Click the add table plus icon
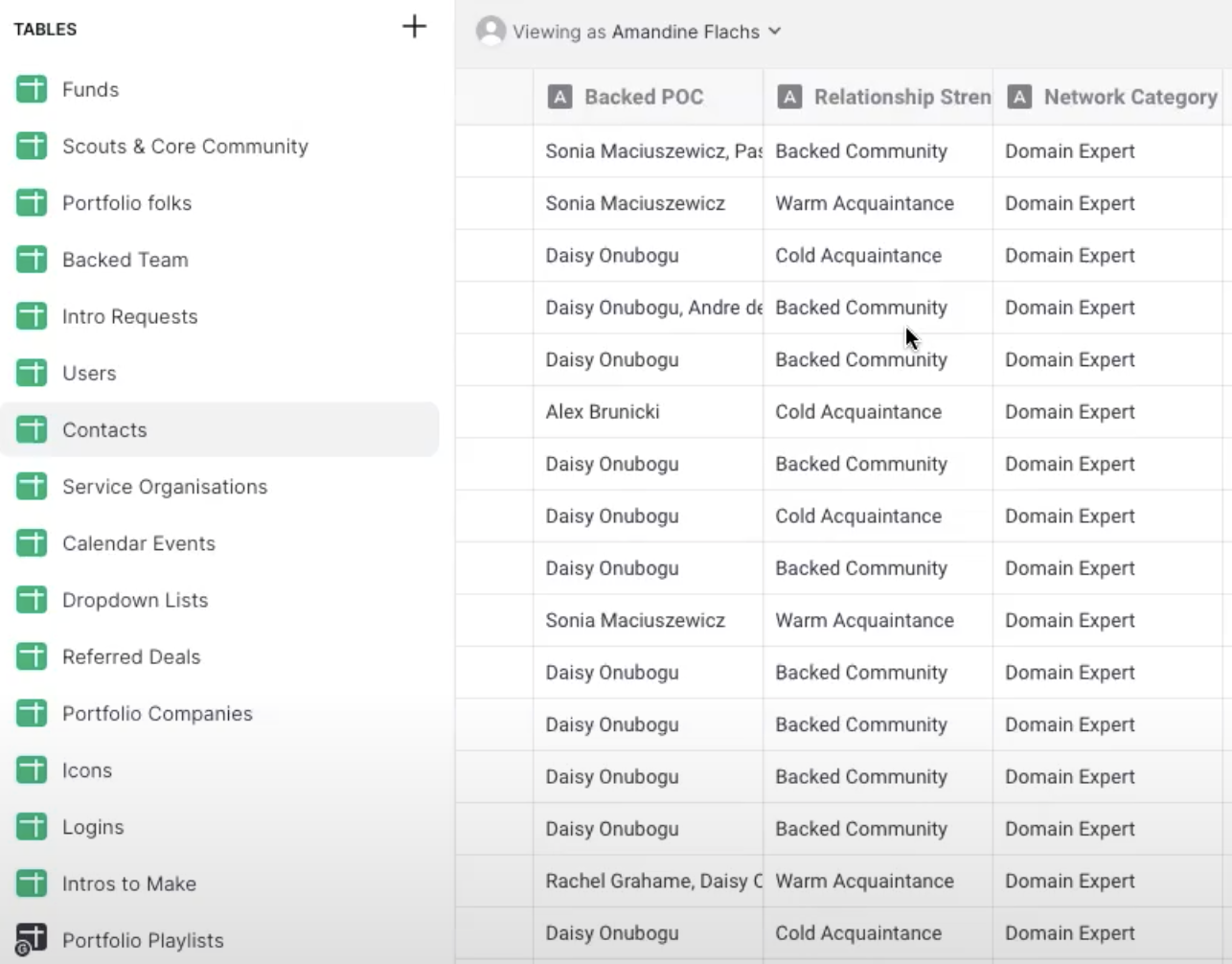 tap(414, 26)
